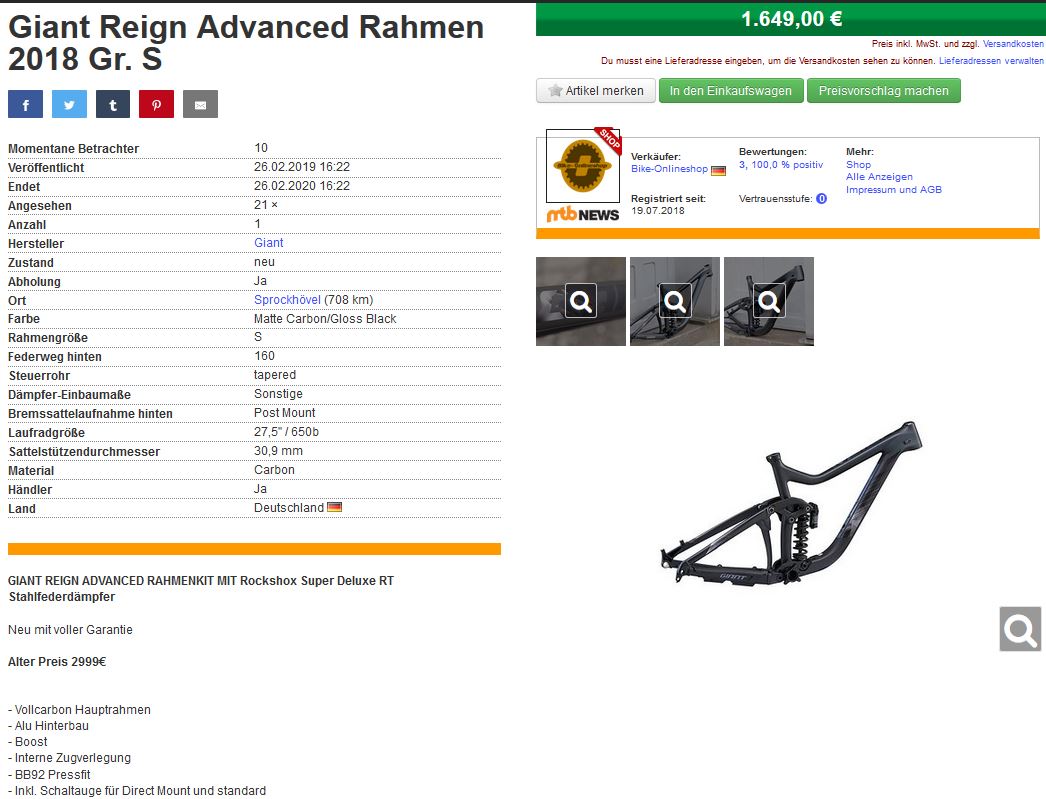
Task: Open the Giant manufacturer link
Action: pos(269,243)
